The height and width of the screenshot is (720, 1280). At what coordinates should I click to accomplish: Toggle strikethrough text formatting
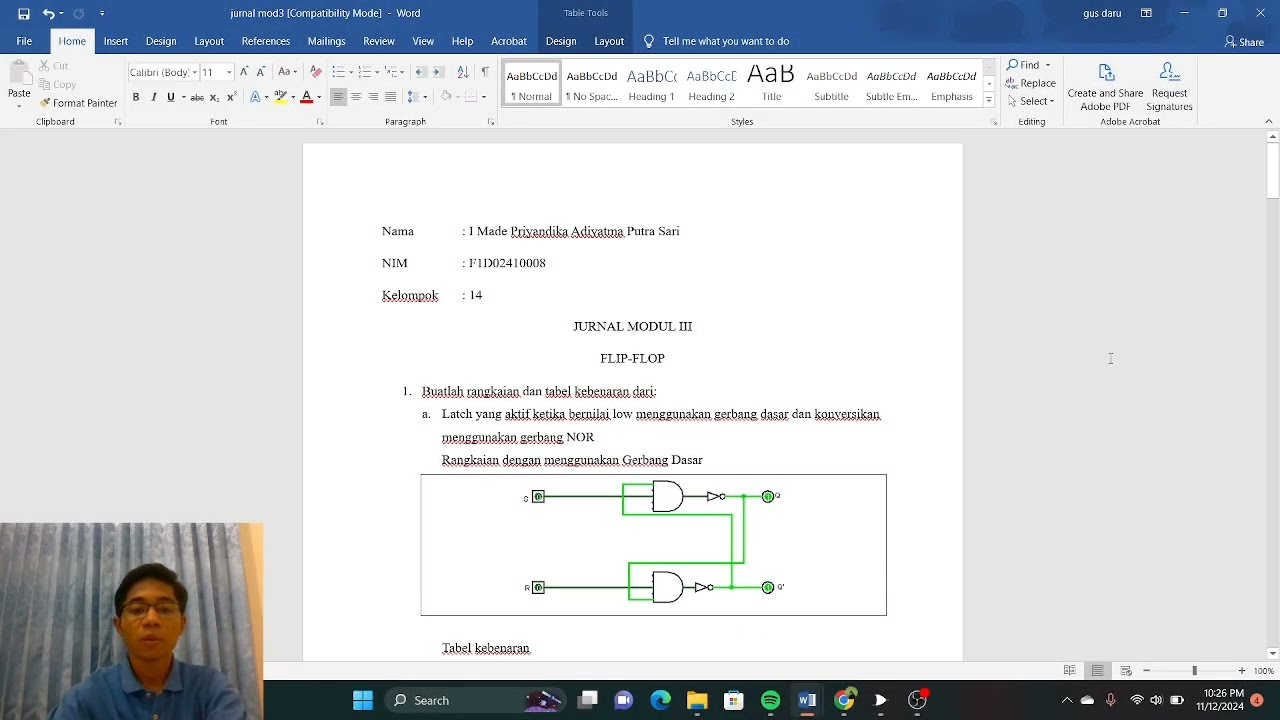pos(197,97)
